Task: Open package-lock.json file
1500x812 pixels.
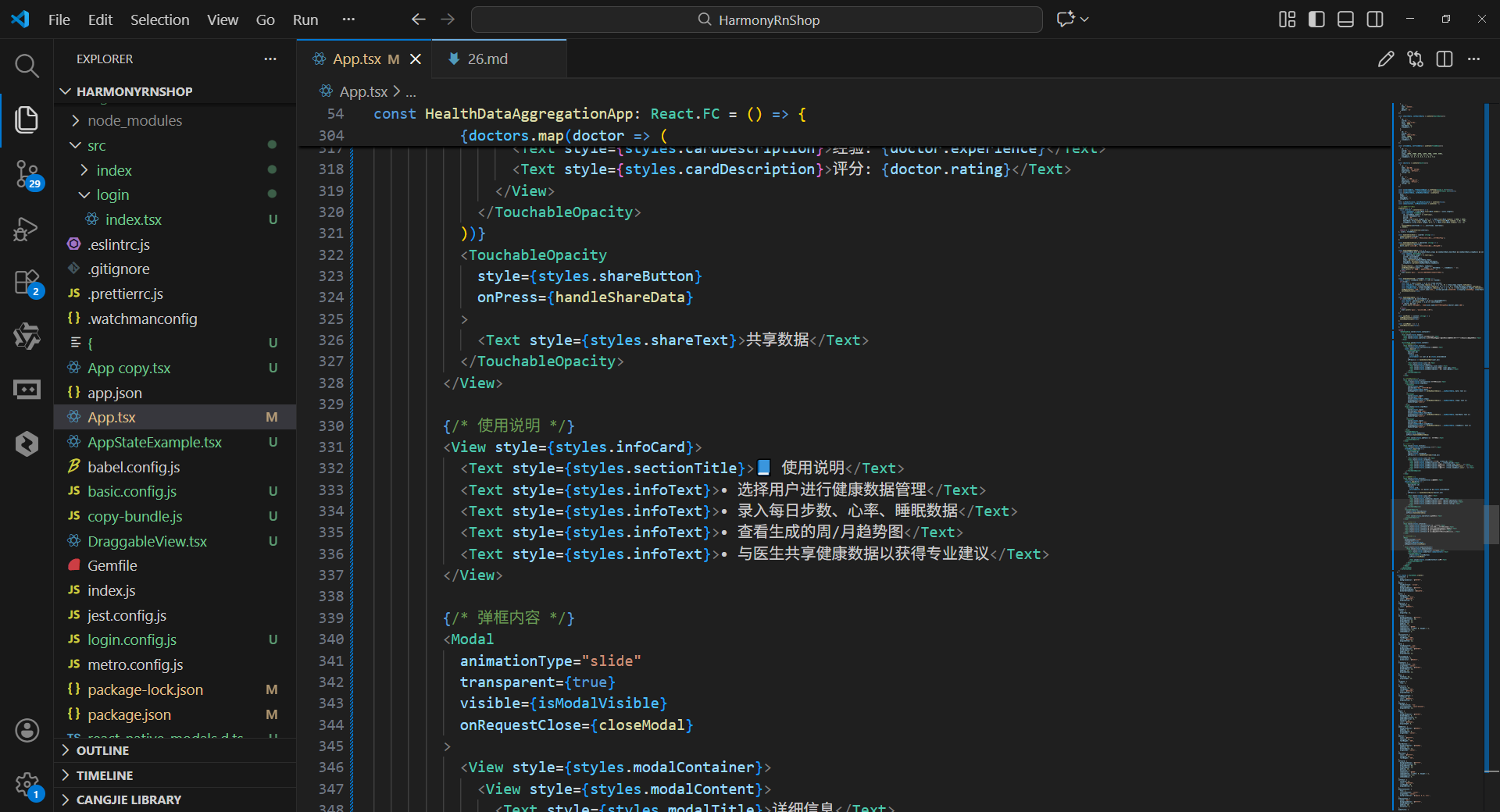Action: 175,689
